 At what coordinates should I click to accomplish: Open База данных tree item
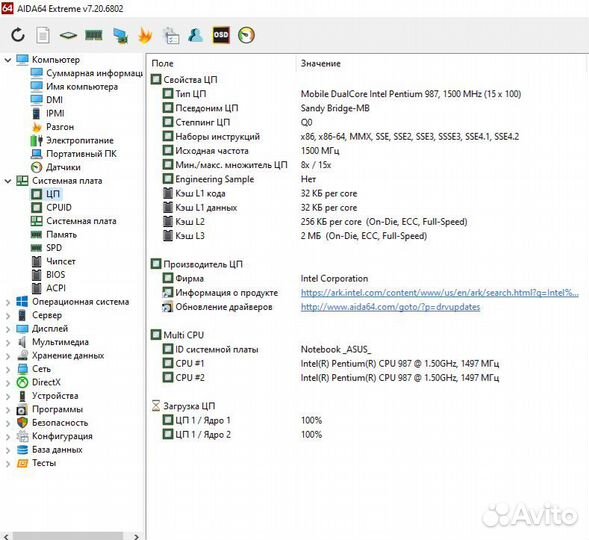(x=50, y=450)
